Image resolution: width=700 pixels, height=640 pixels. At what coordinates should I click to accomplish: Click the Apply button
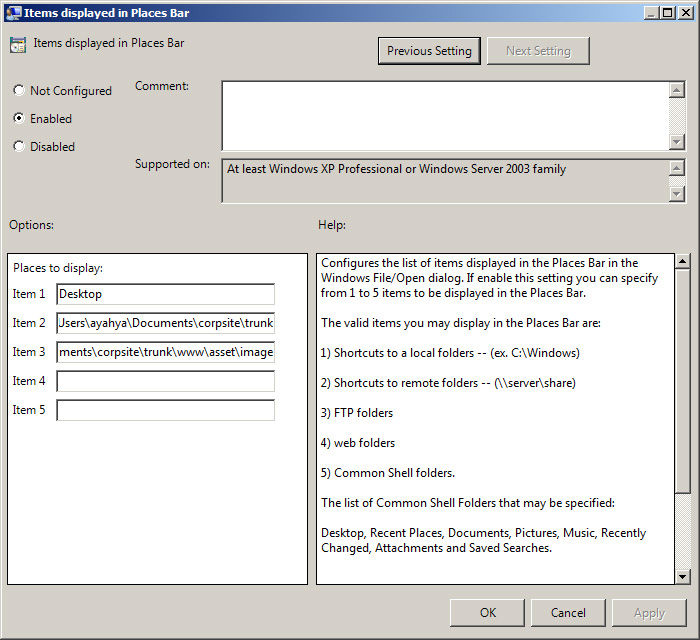(x=649, y=613)
